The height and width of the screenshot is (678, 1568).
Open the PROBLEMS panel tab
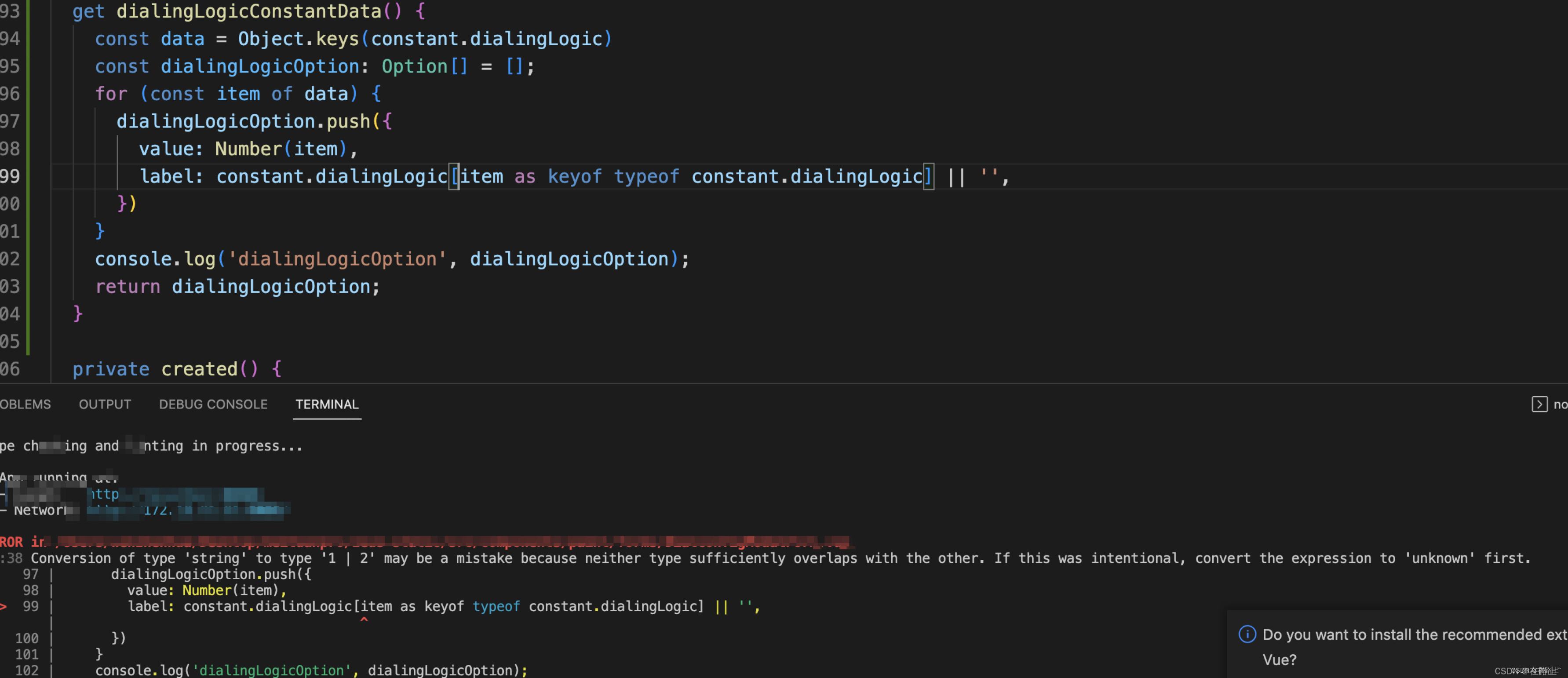(25, 405)
